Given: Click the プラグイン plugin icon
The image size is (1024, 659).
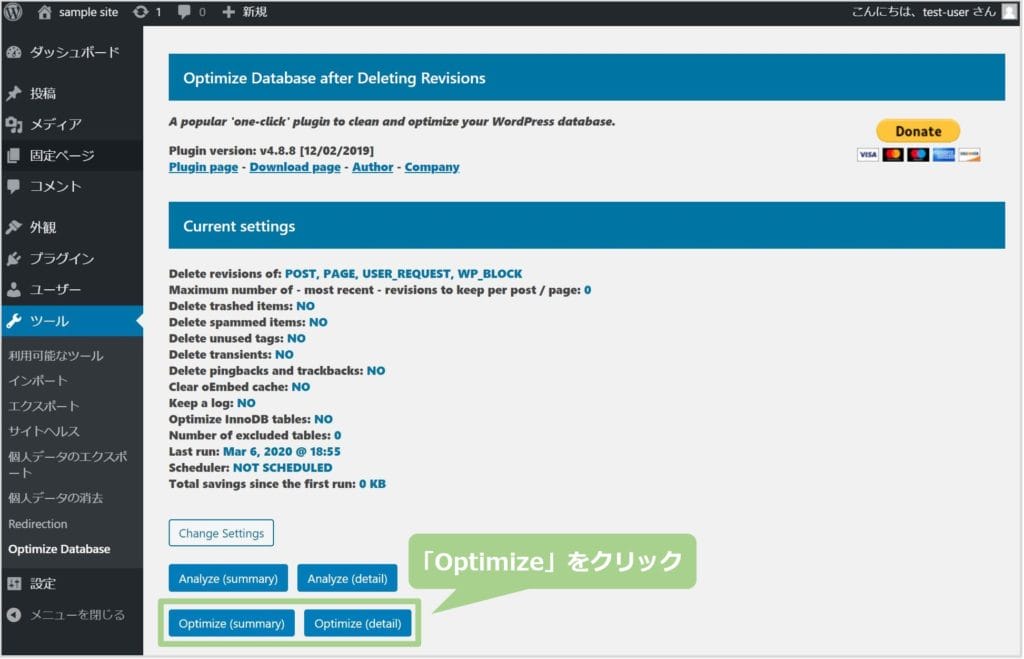Looking at the screenshot, I should 12,258.
